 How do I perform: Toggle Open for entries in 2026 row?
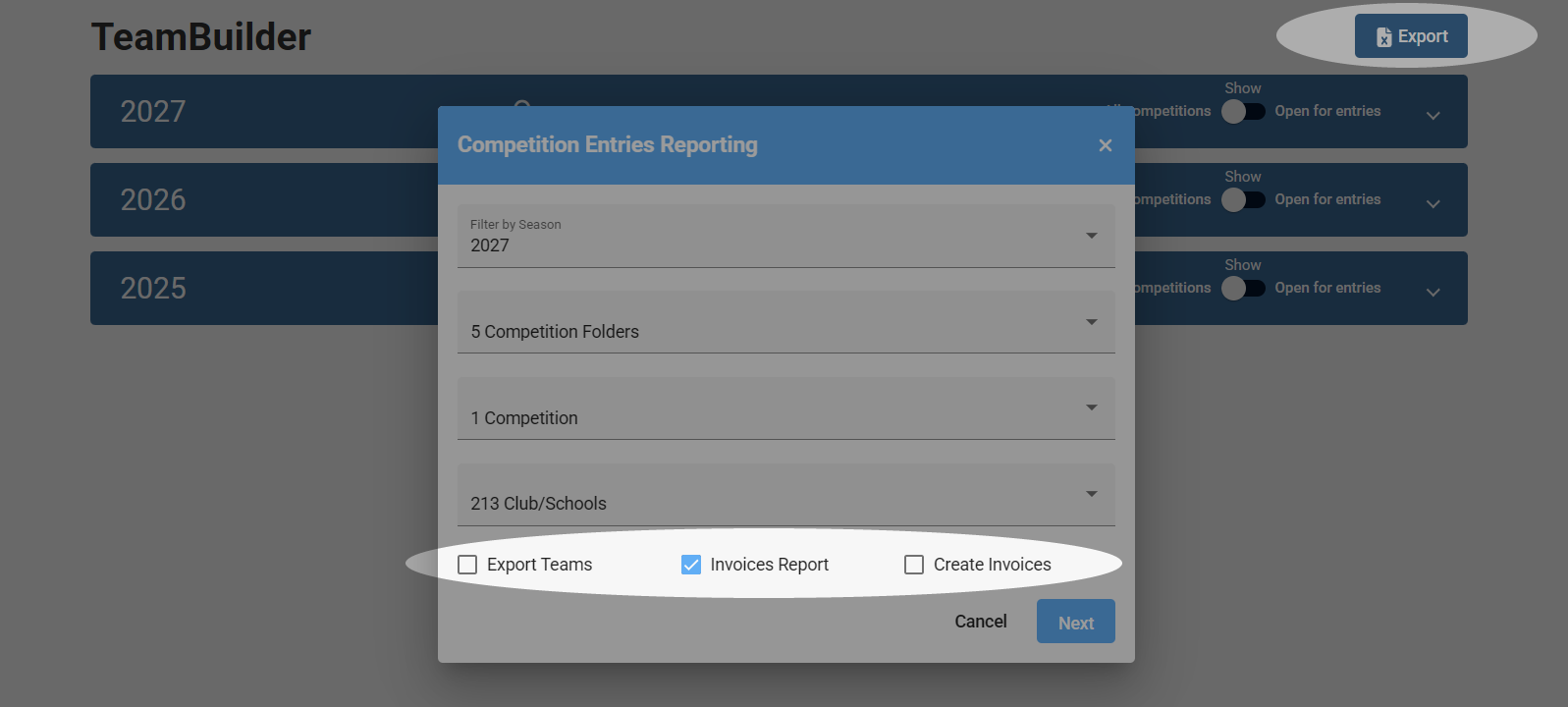coord(1243,199)
